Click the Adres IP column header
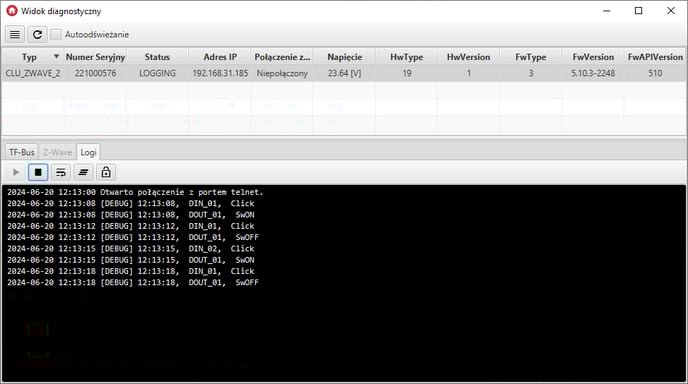This screenshot has height=384, width=688. pos(220,57)
